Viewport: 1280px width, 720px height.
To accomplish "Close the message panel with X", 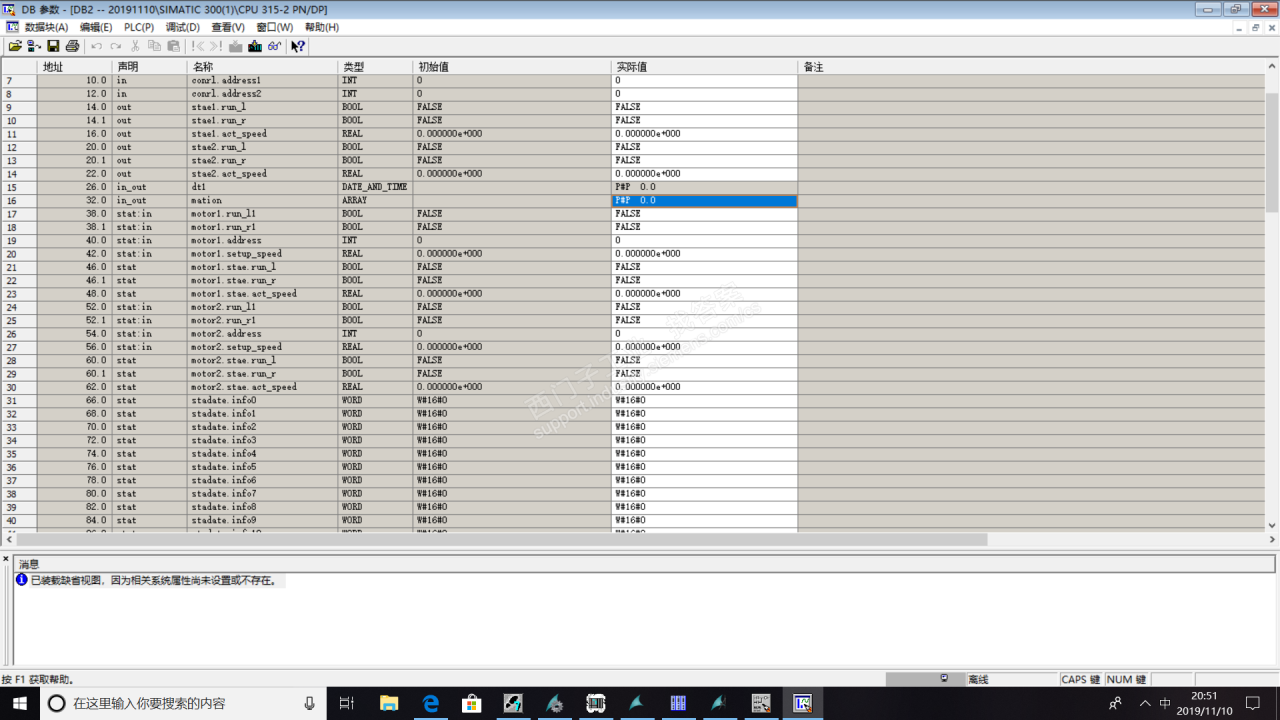I will [6, 559].
